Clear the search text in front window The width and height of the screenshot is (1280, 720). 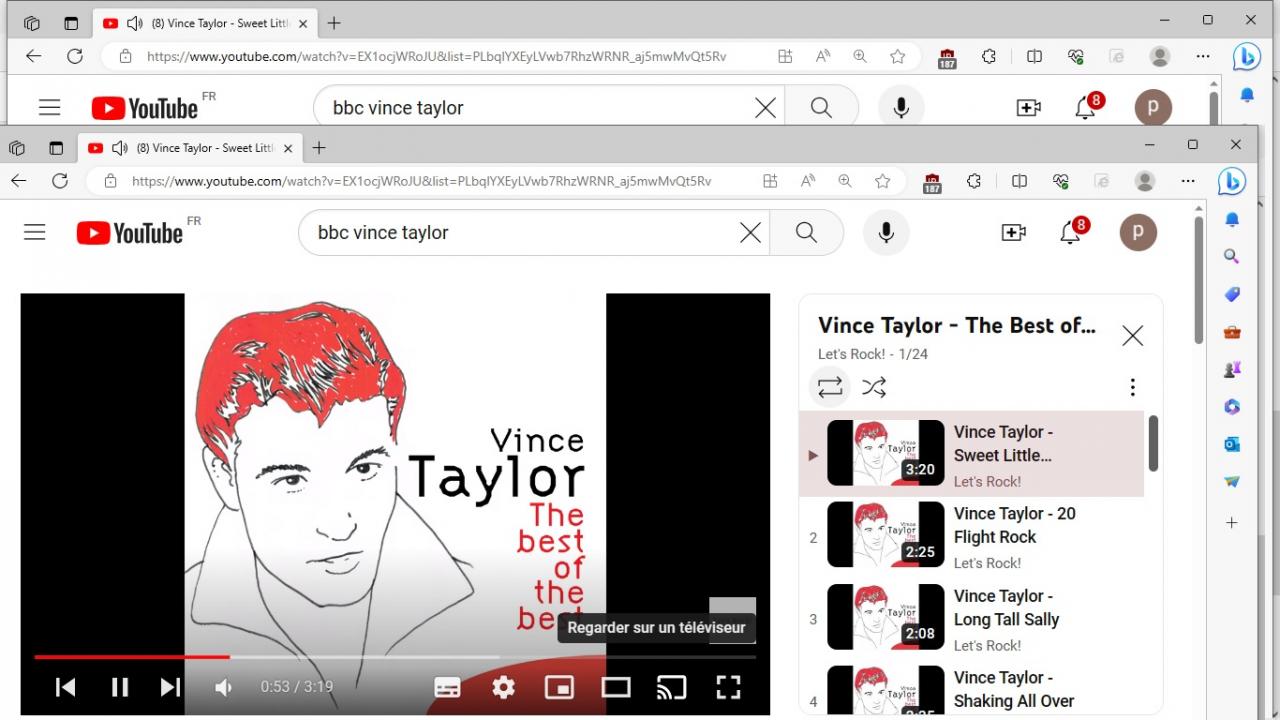750,233
